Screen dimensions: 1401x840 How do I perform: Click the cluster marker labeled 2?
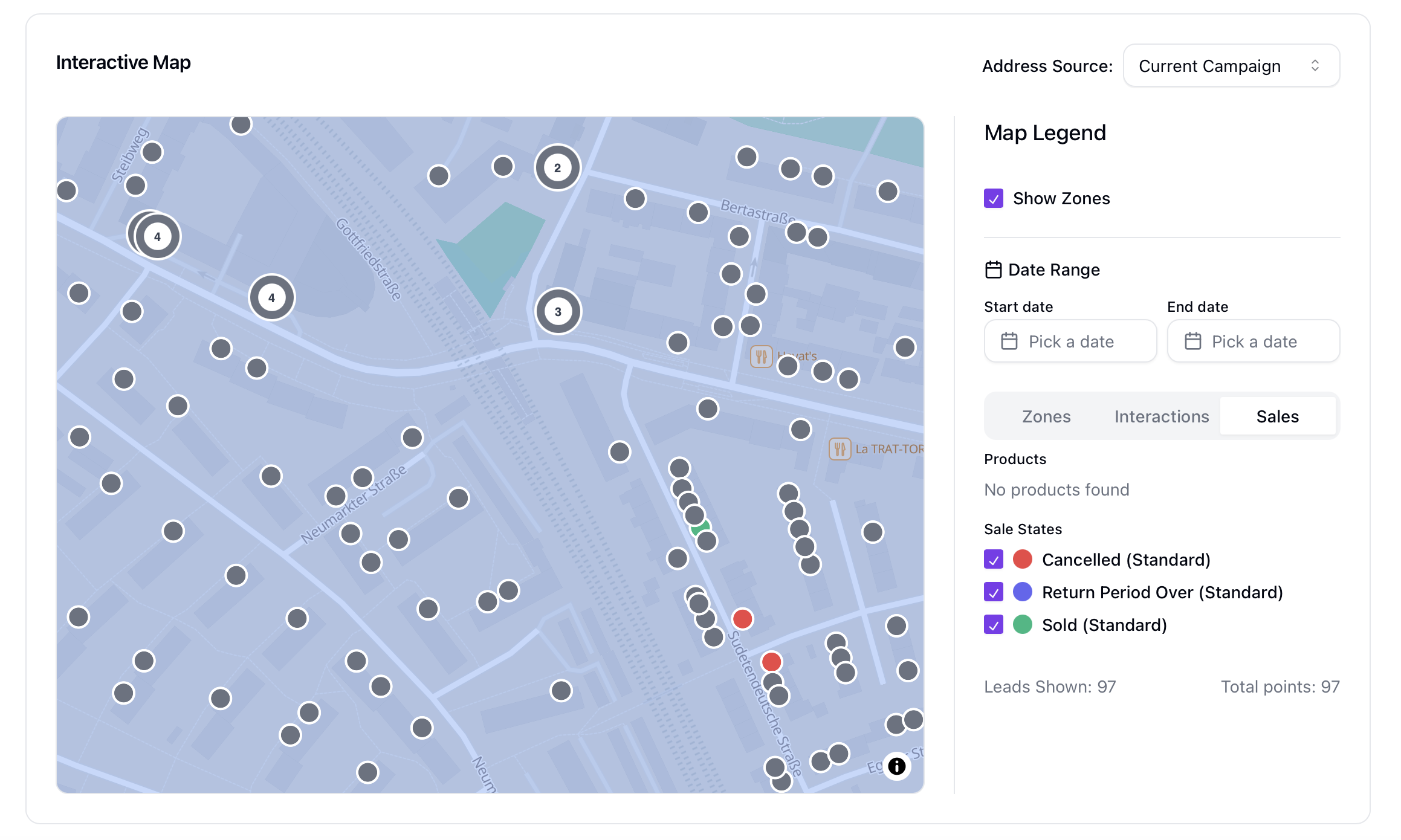[x=557, y=167]
